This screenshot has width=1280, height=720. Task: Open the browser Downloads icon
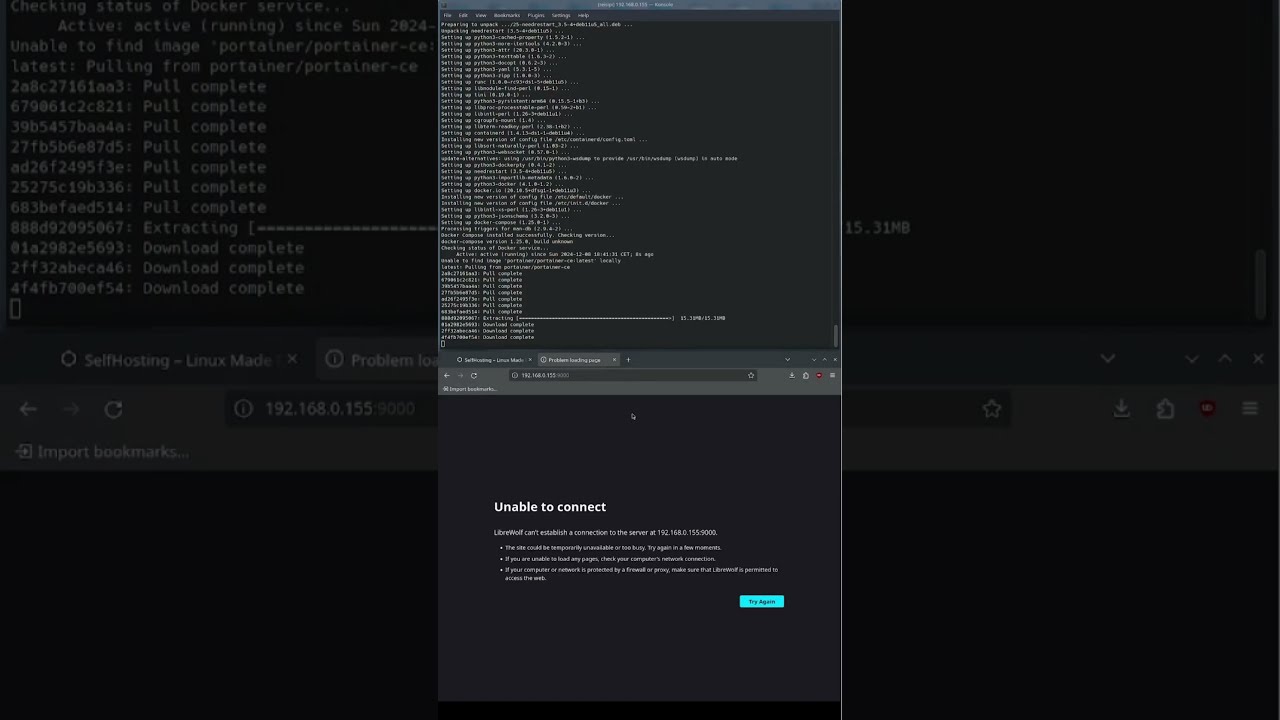point(792,375)
